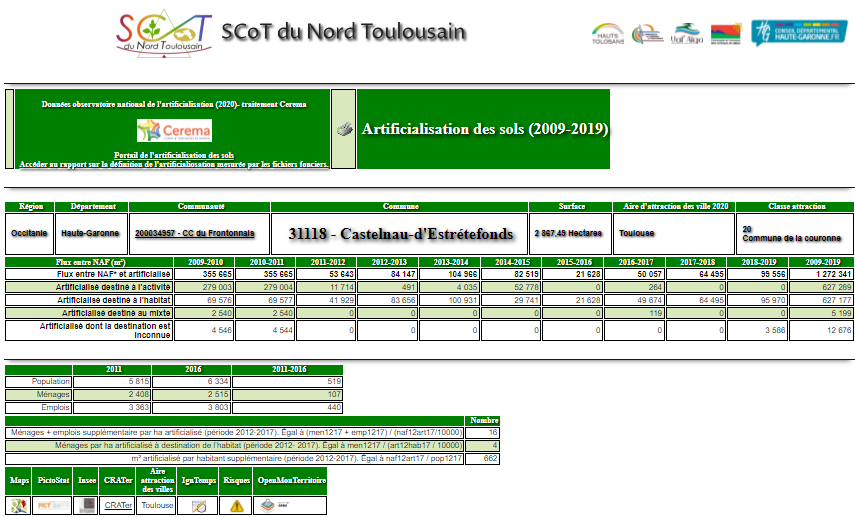The width and height of the screenshot is (855, 517).
Task: Click the 31118 - Castelnau-d'Estrétefonds commune title
Action: click(400, 234)
